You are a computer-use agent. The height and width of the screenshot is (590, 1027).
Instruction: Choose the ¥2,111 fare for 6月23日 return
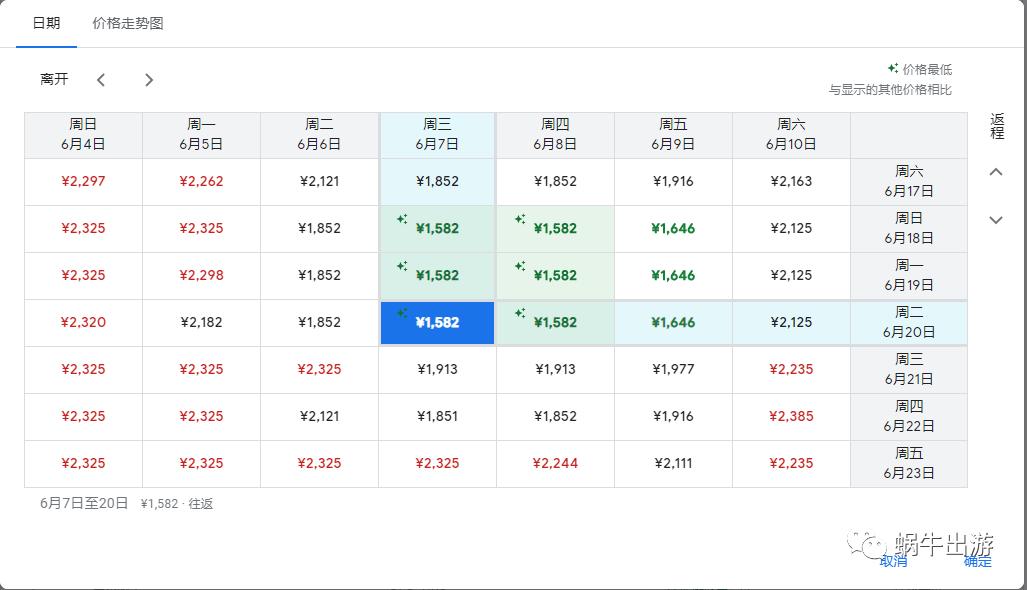[672, 463]
